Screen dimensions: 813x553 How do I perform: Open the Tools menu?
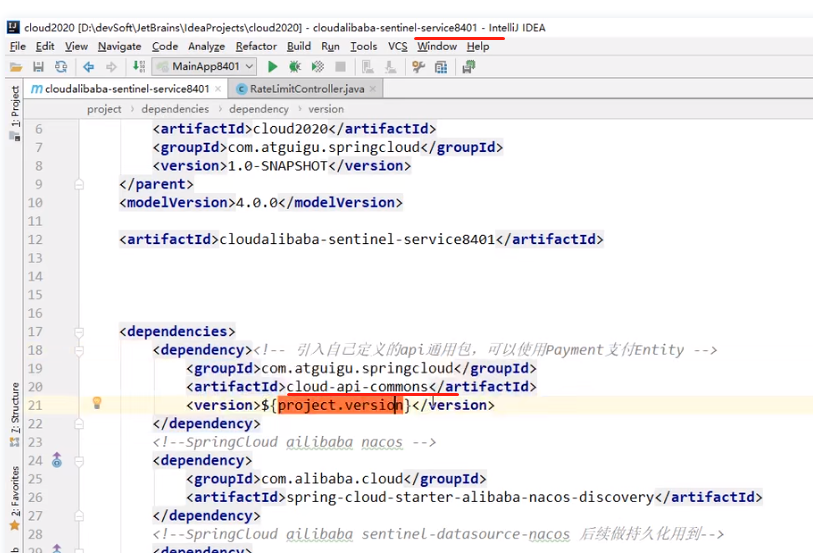click(x=363, y=46)
